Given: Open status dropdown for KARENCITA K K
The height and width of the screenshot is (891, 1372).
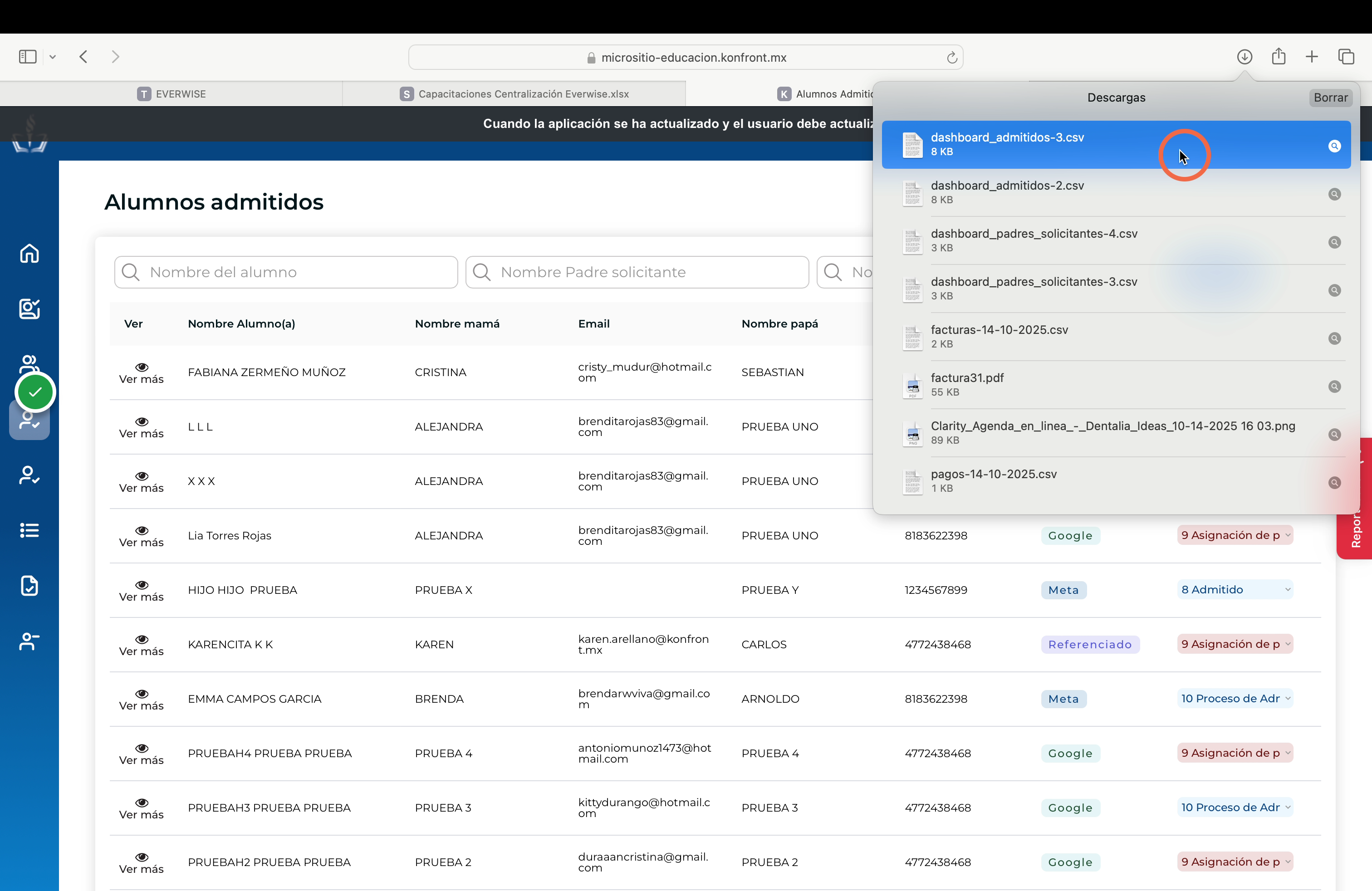Looking at the screenshot, I should pyautogui.click(x=1235, y=644).
